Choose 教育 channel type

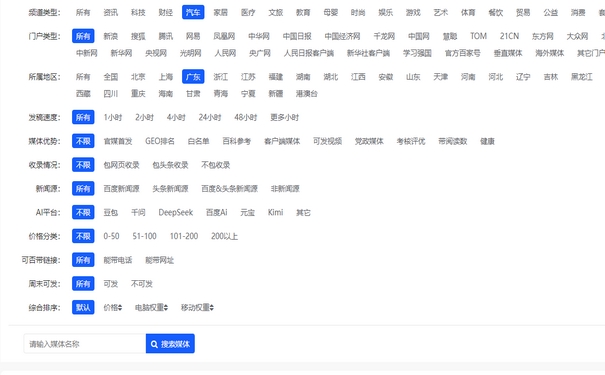[x=303, y=12]
